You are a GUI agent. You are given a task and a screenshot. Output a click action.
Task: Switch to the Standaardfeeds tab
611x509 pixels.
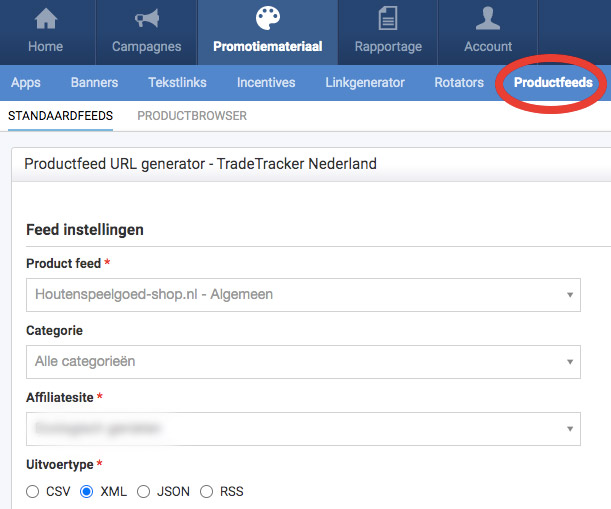pyautogui.click(x=60, y=116)
